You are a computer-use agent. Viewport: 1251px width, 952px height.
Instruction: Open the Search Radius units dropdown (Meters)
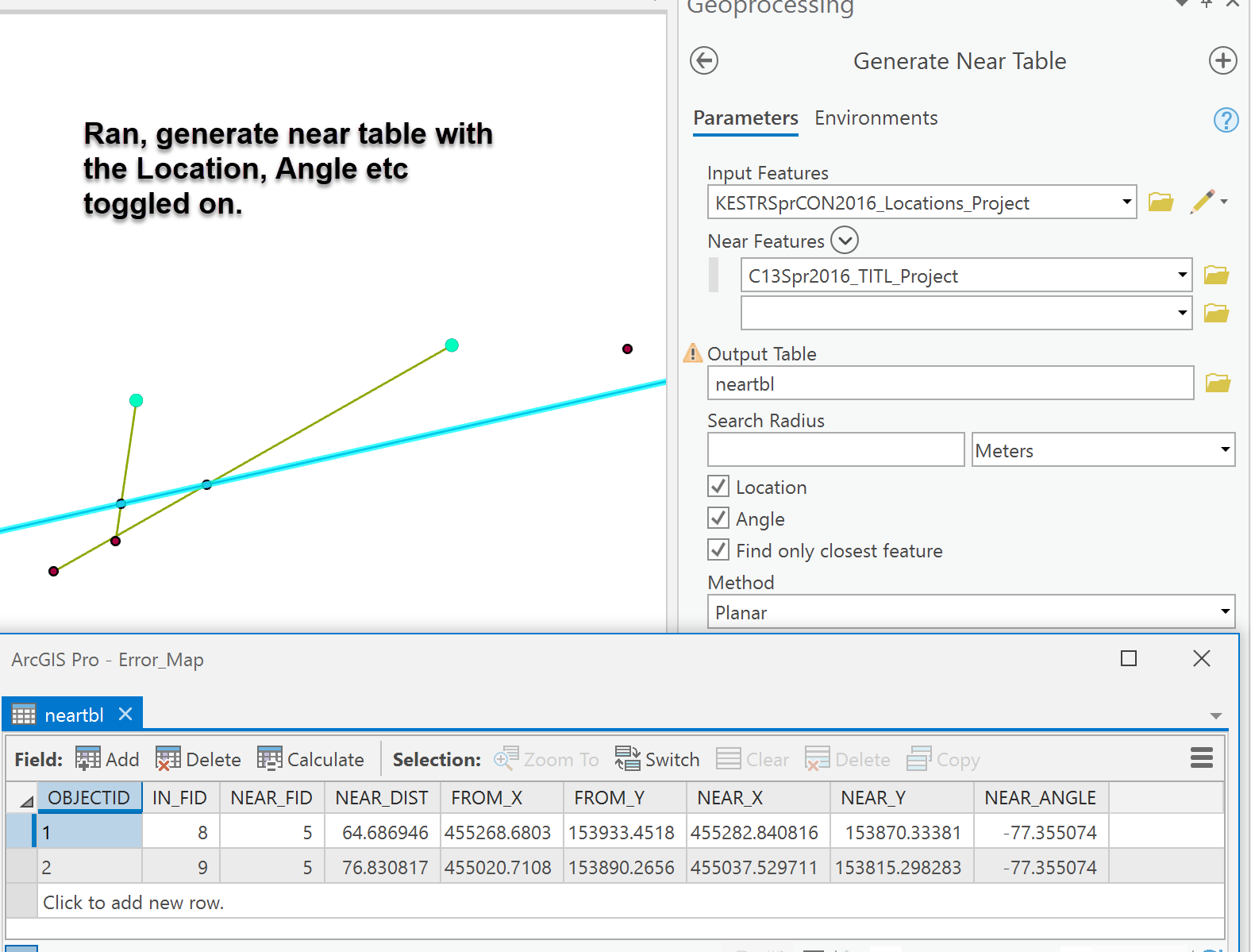pos(1103,450)
